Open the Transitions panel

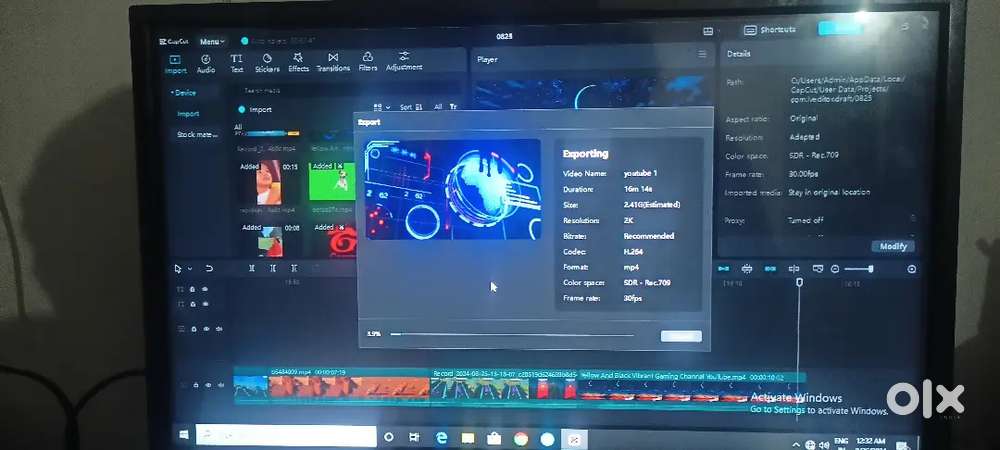pos(333,63)
